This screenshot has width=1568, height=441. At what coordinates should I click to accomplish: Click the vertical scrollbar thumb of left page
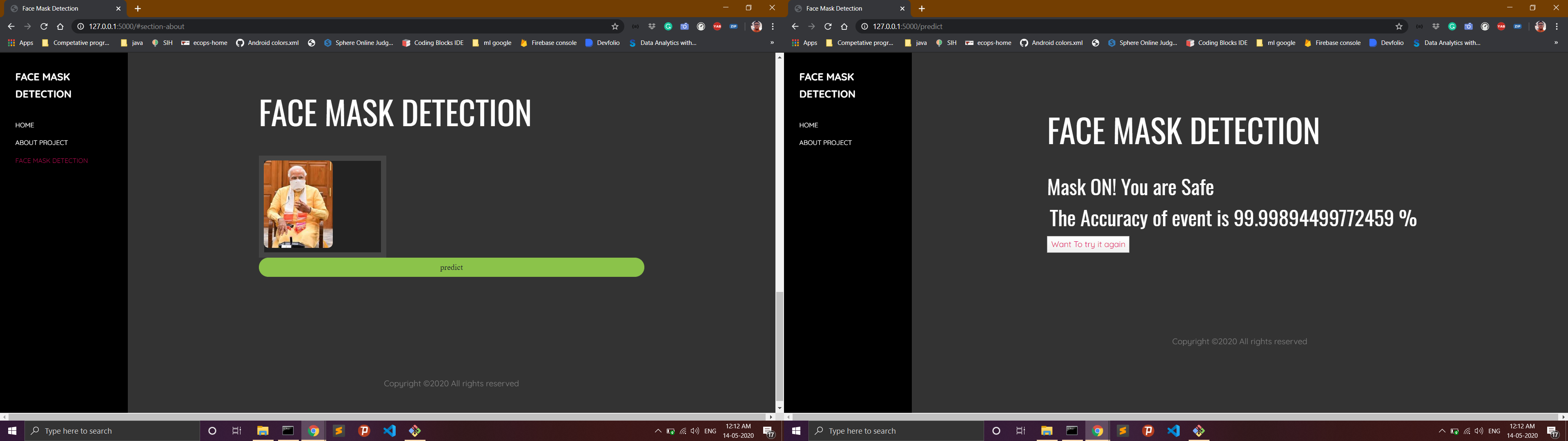click(779, 346)
